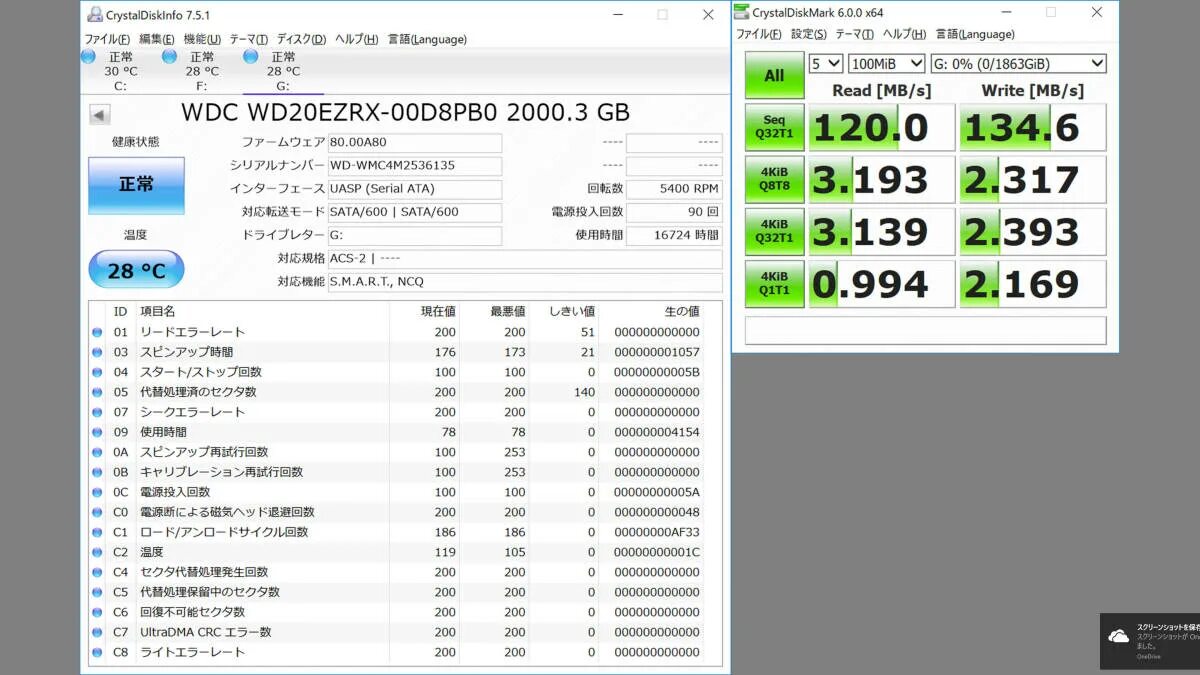Open 設定(S) menu in CrystalDiskMark

[x=809, y=34]
